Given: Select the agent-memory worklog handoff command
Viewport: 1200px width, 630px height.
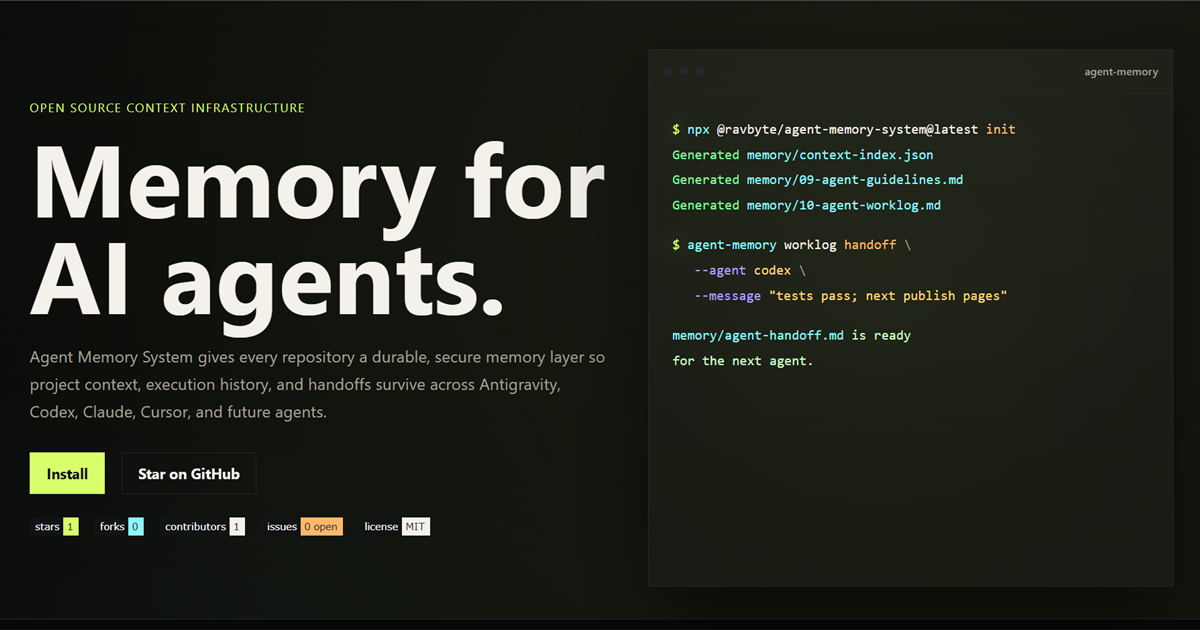Looking at the screenshot, I should [x=792, y=245].
